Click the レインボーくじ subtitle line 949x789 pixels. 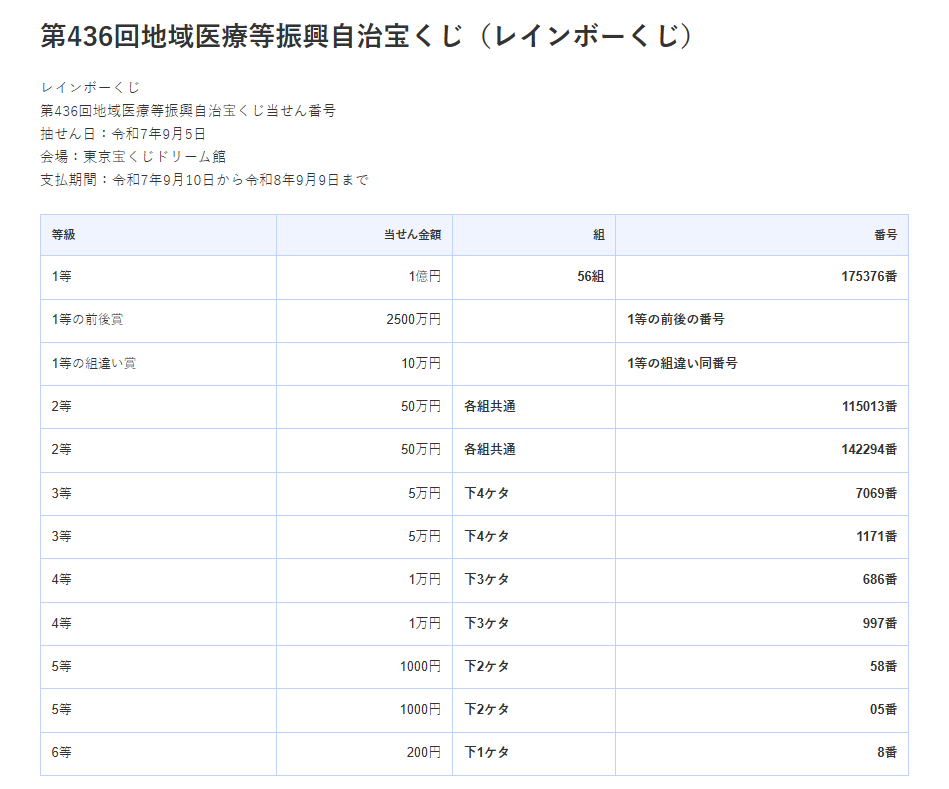tap(90, 88)
